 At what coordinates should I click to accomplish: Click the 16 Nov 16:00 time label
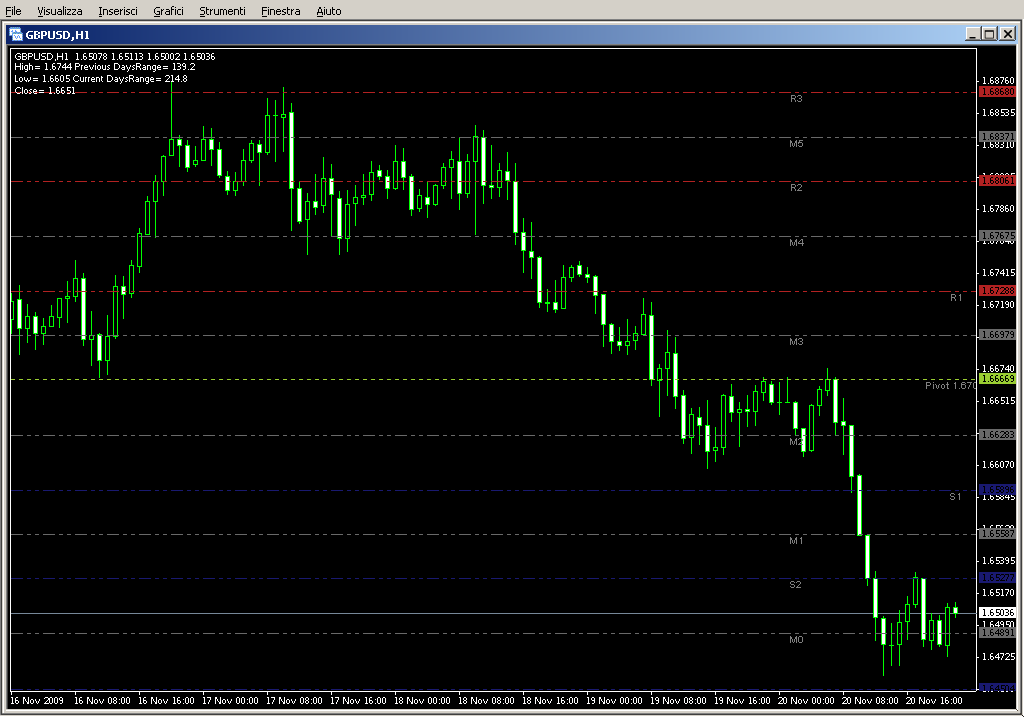point(166,701)
